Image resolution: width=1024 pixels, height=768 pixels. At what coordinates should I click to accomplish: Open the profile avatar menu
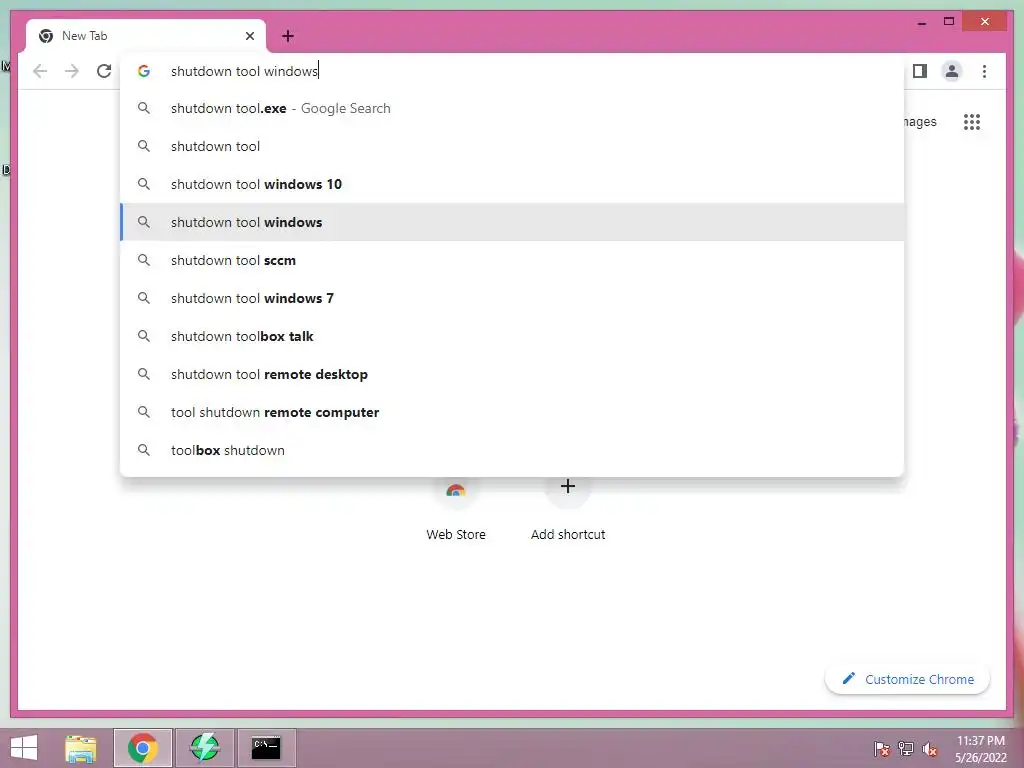(952, 71)
